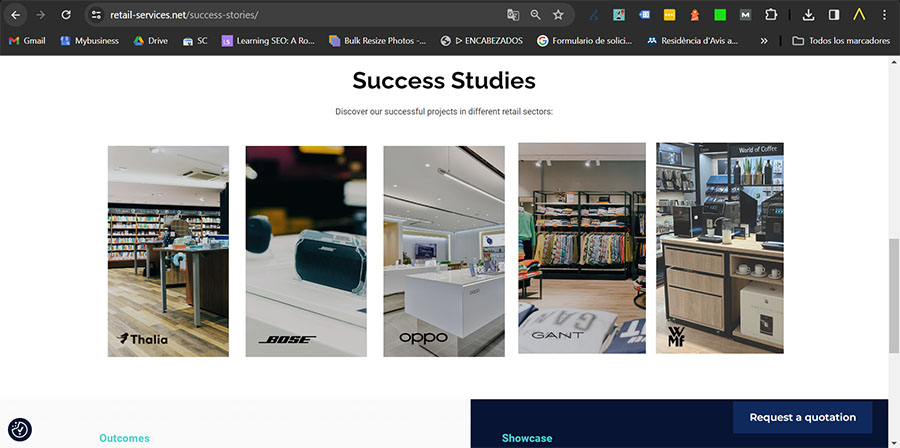This screenshot has width=900, height=448.
Task: Click the yellow caret profile icon
Action: 859,15
